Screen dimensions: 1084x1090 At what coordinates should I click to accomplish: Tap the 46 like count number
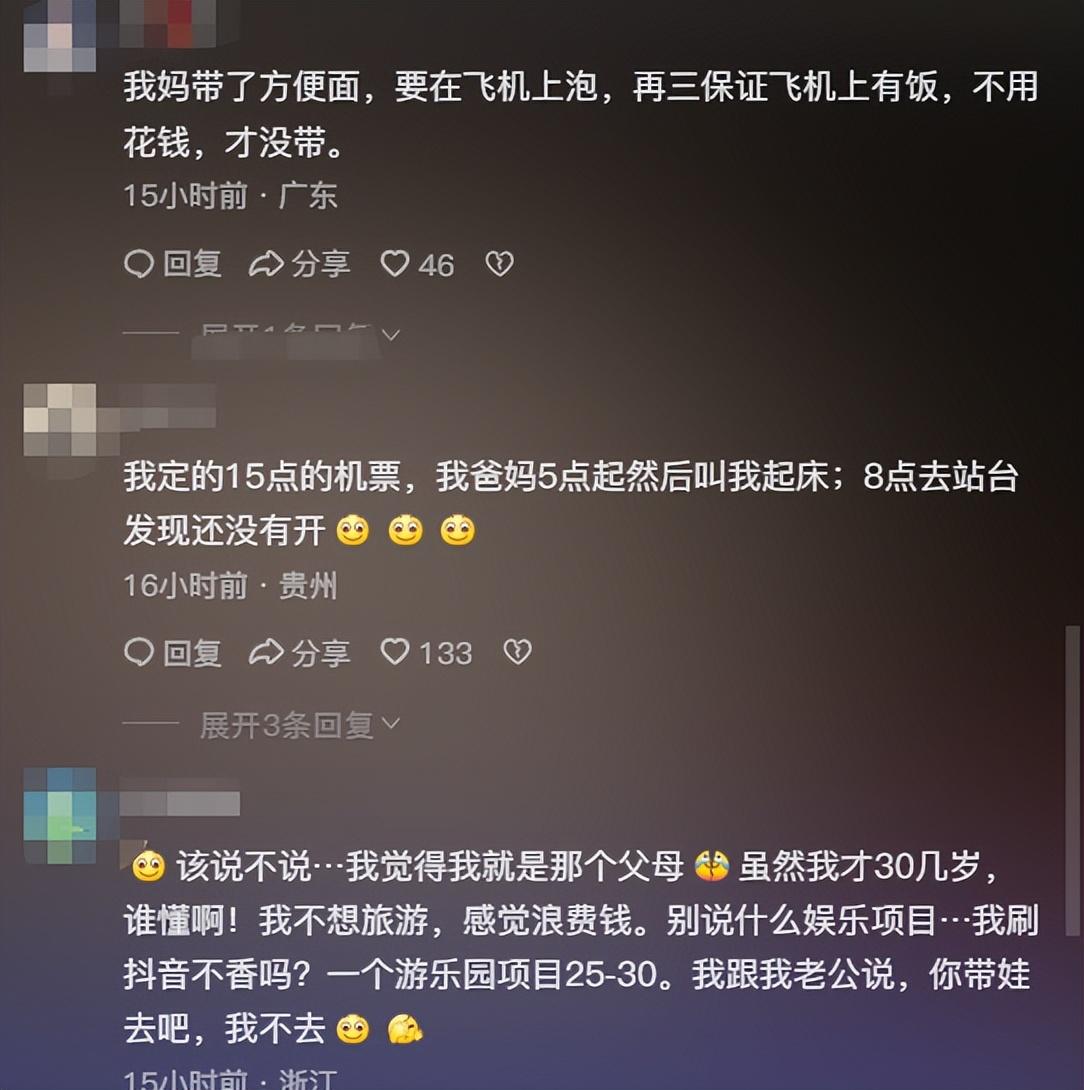(x=436, y=265)
